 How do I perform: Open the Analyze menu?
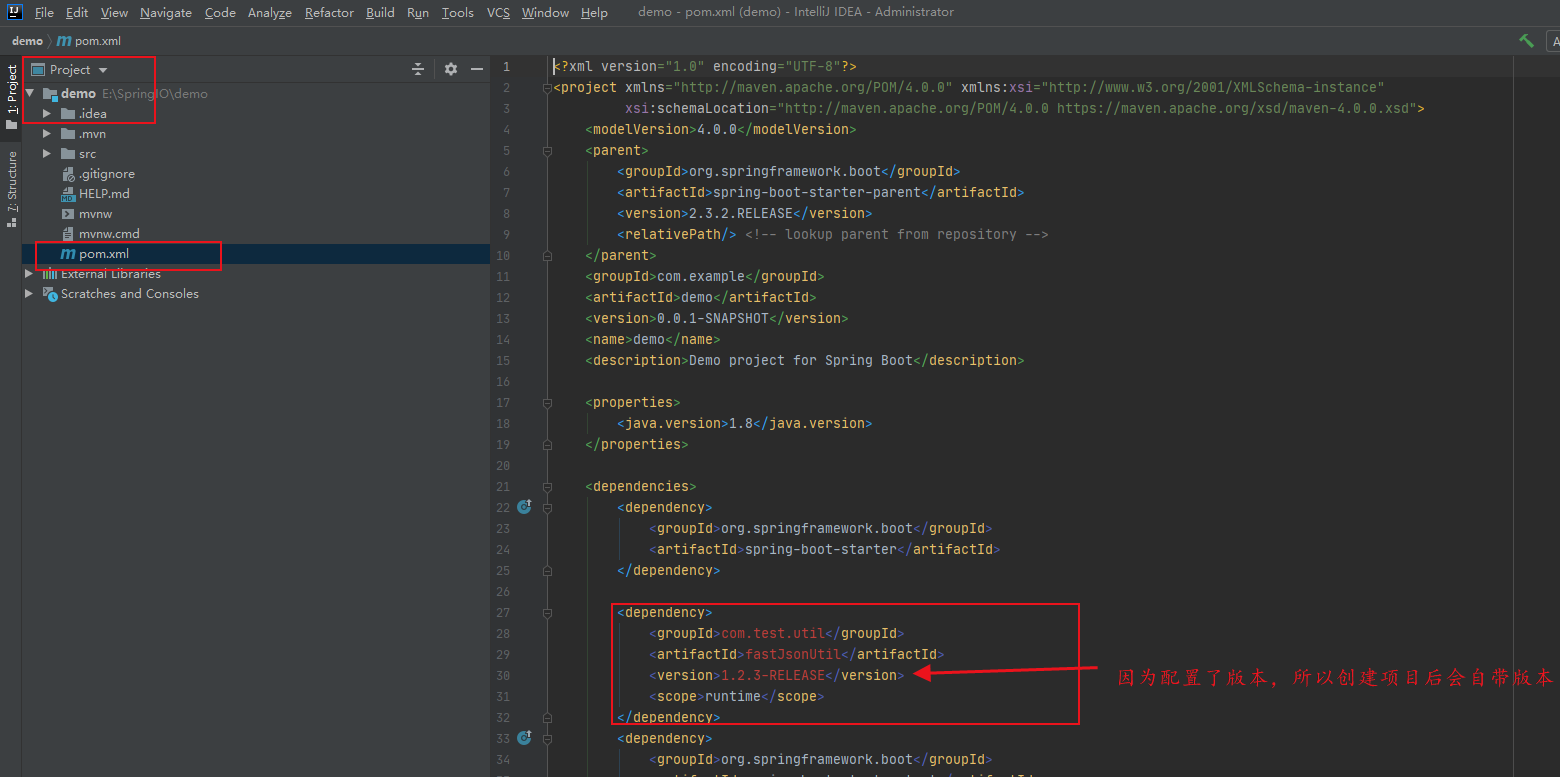270,12
